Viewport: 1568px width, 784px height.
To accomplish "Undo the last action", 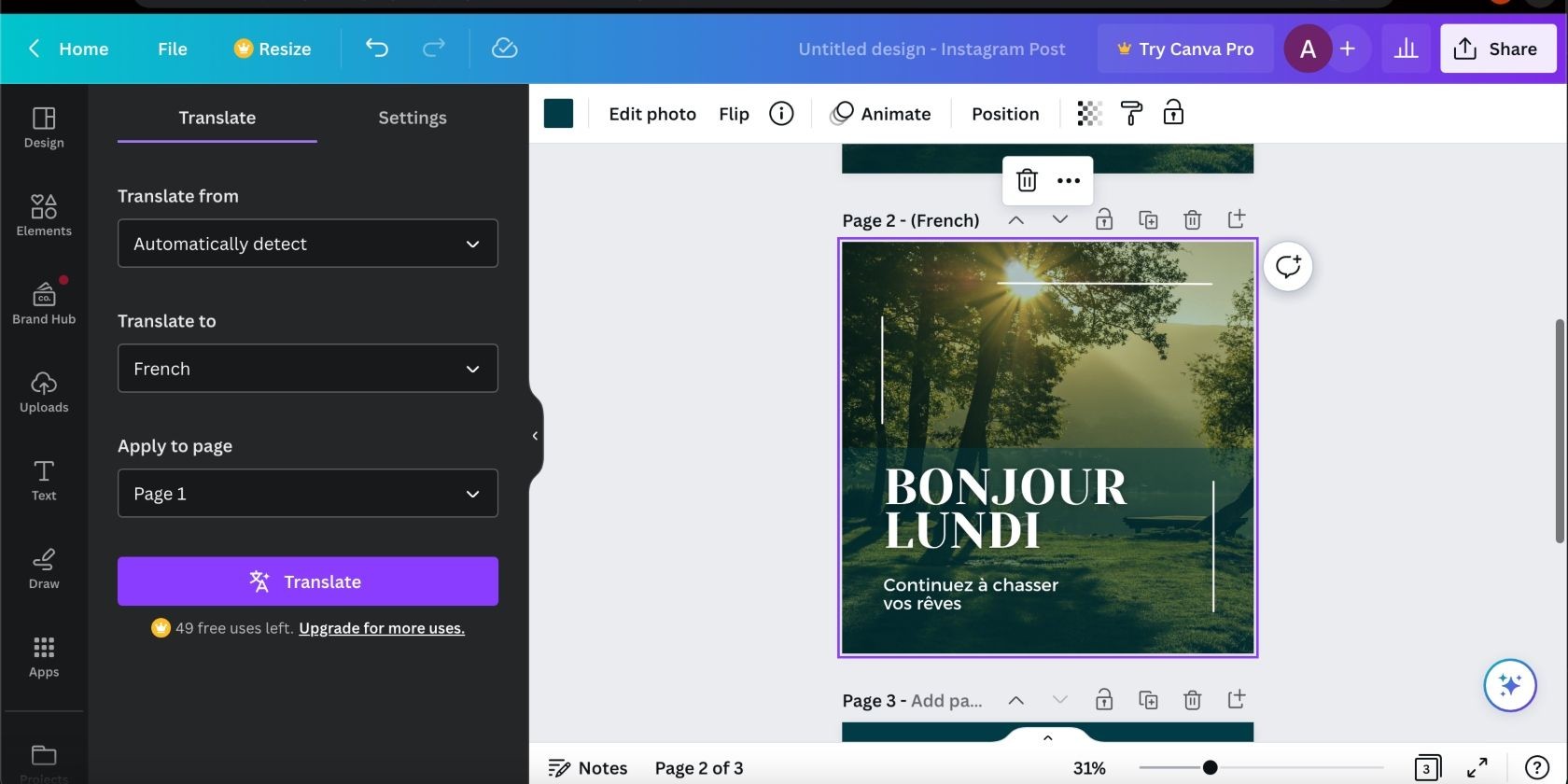I will 377,49.
